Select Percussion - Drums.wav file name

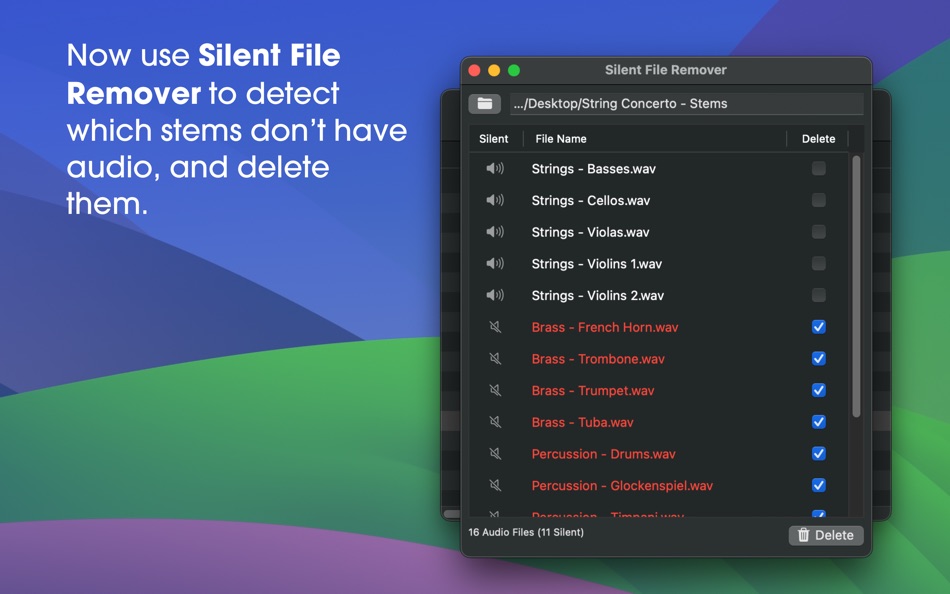pyautogui.click(x=603, y=454)
